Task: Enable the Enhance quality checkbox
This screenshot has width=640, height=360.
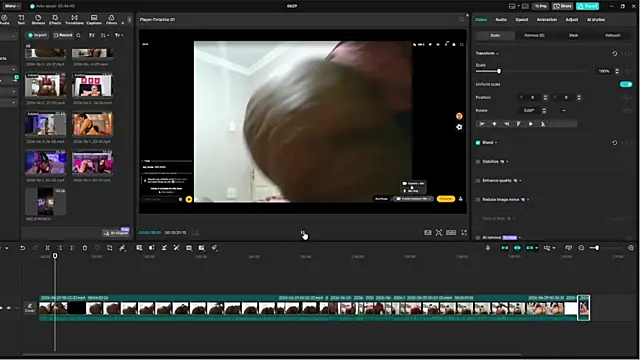Action: 478,180
